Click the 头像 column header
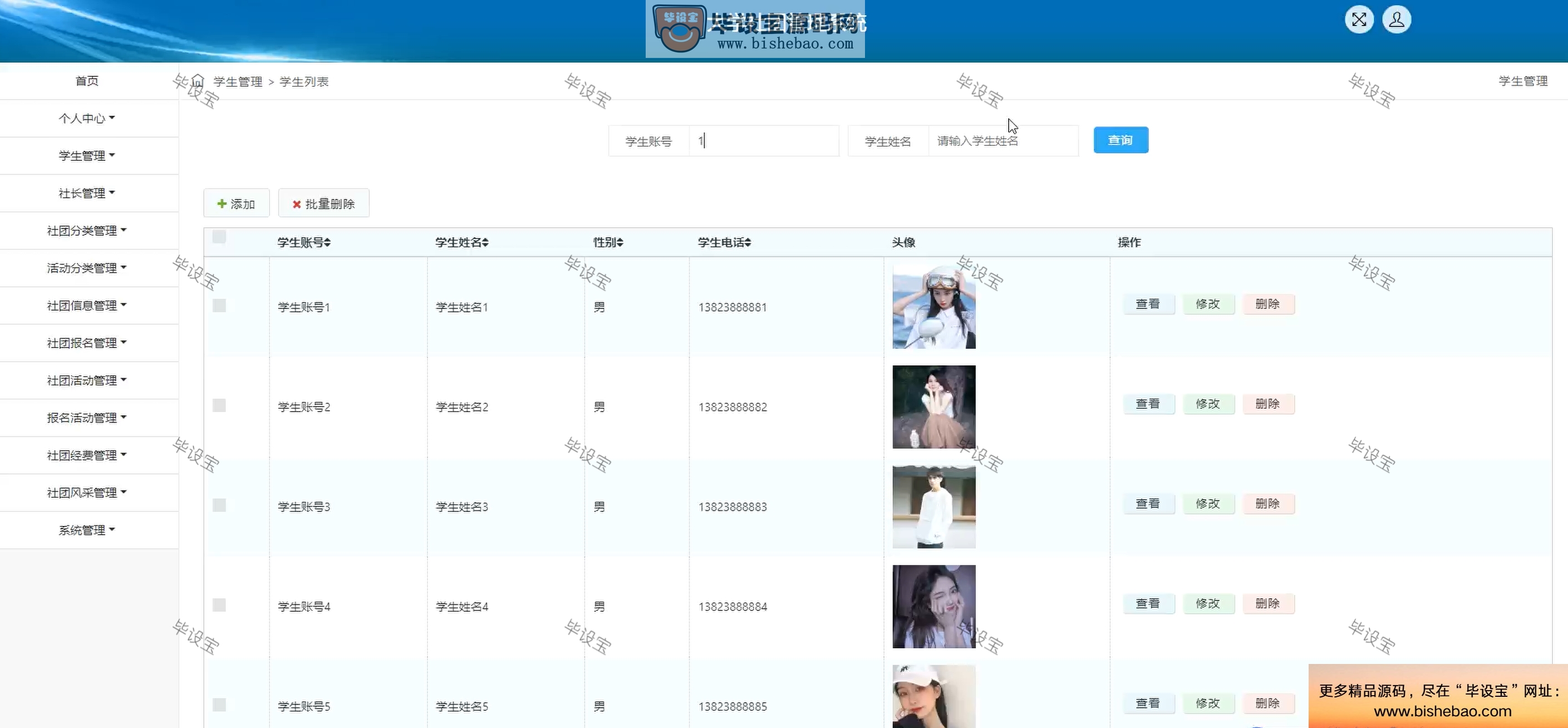Image resolution: width=1568 pixels, height=728 pixels. coord(903,242)
